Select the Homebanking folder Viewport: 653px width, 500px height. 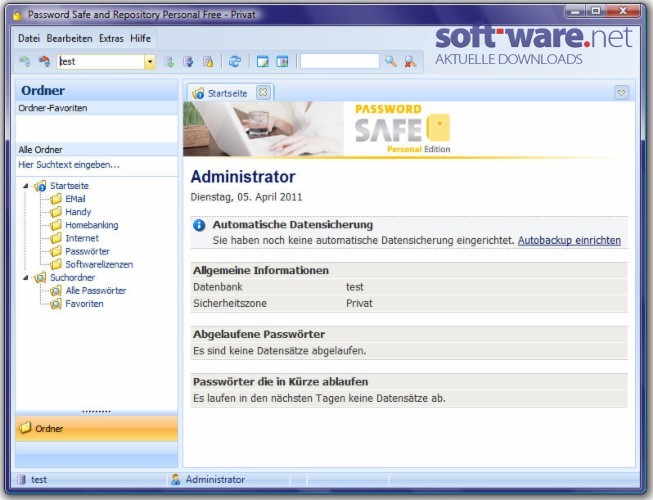(92, 225)
